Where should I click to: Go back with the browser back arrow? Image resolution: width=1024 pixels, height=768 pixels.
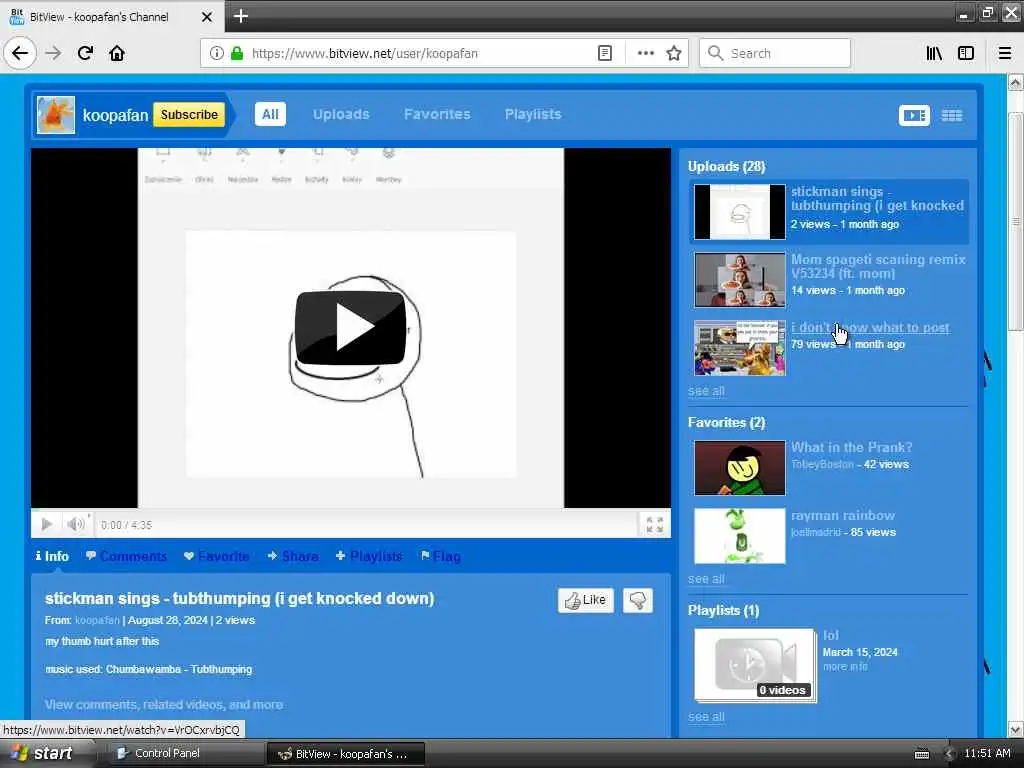point(20,53)
